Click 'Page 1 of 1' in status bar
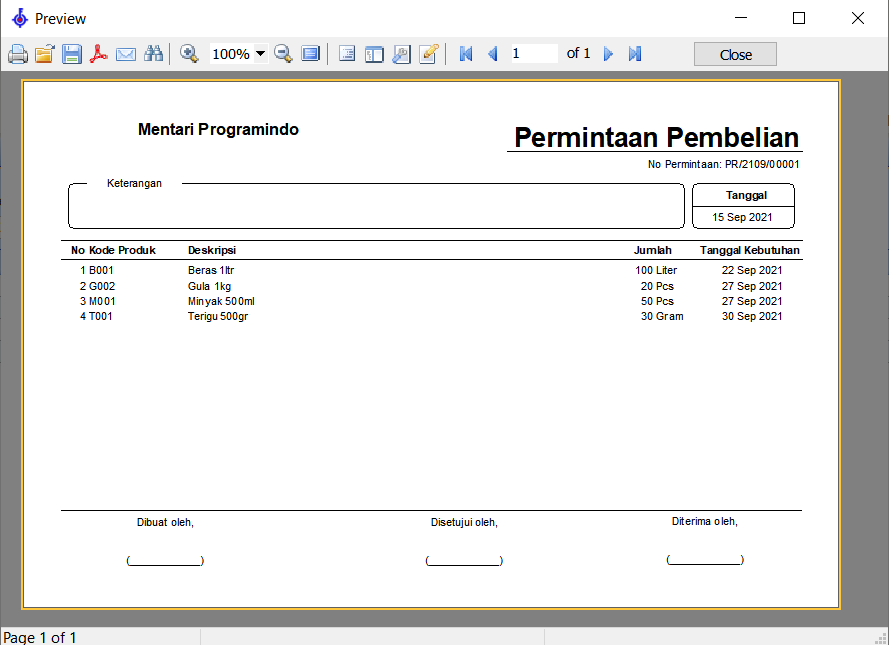Screen dimensions: 889x645 pos(40,638)
